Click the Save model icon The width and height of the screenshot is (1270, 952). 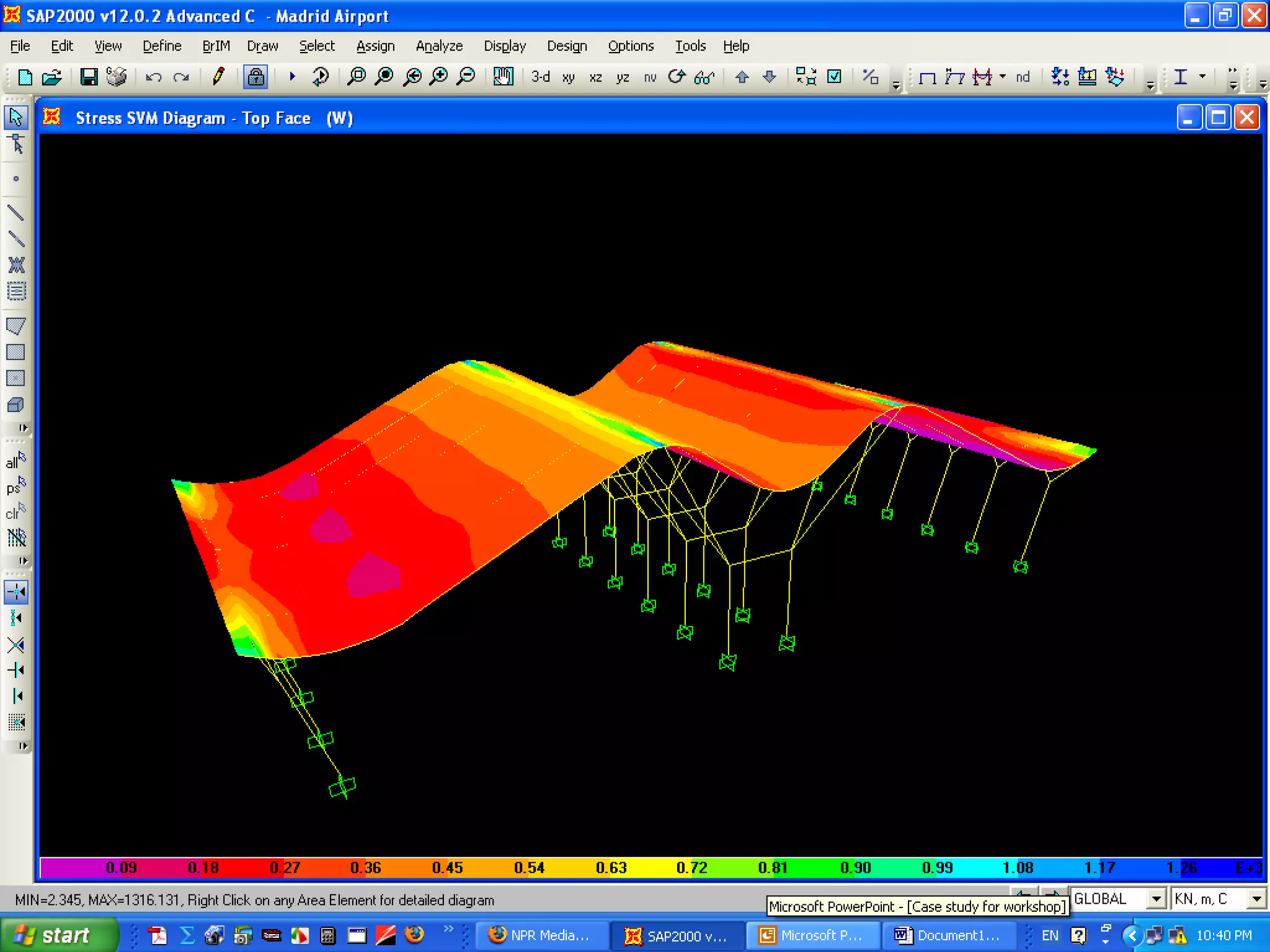(89, 77)
